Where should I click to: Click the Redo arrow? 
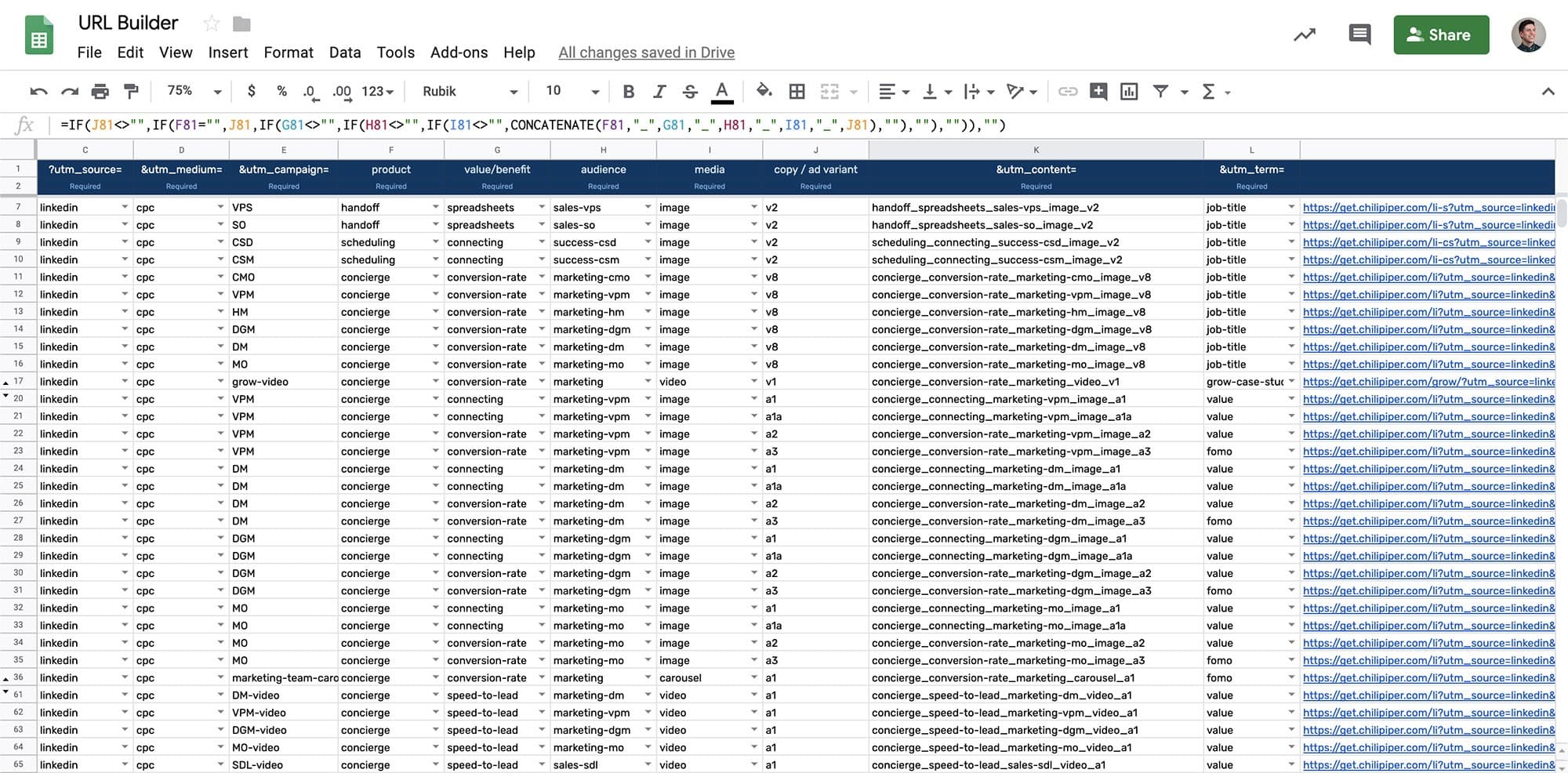click(70, 92)
